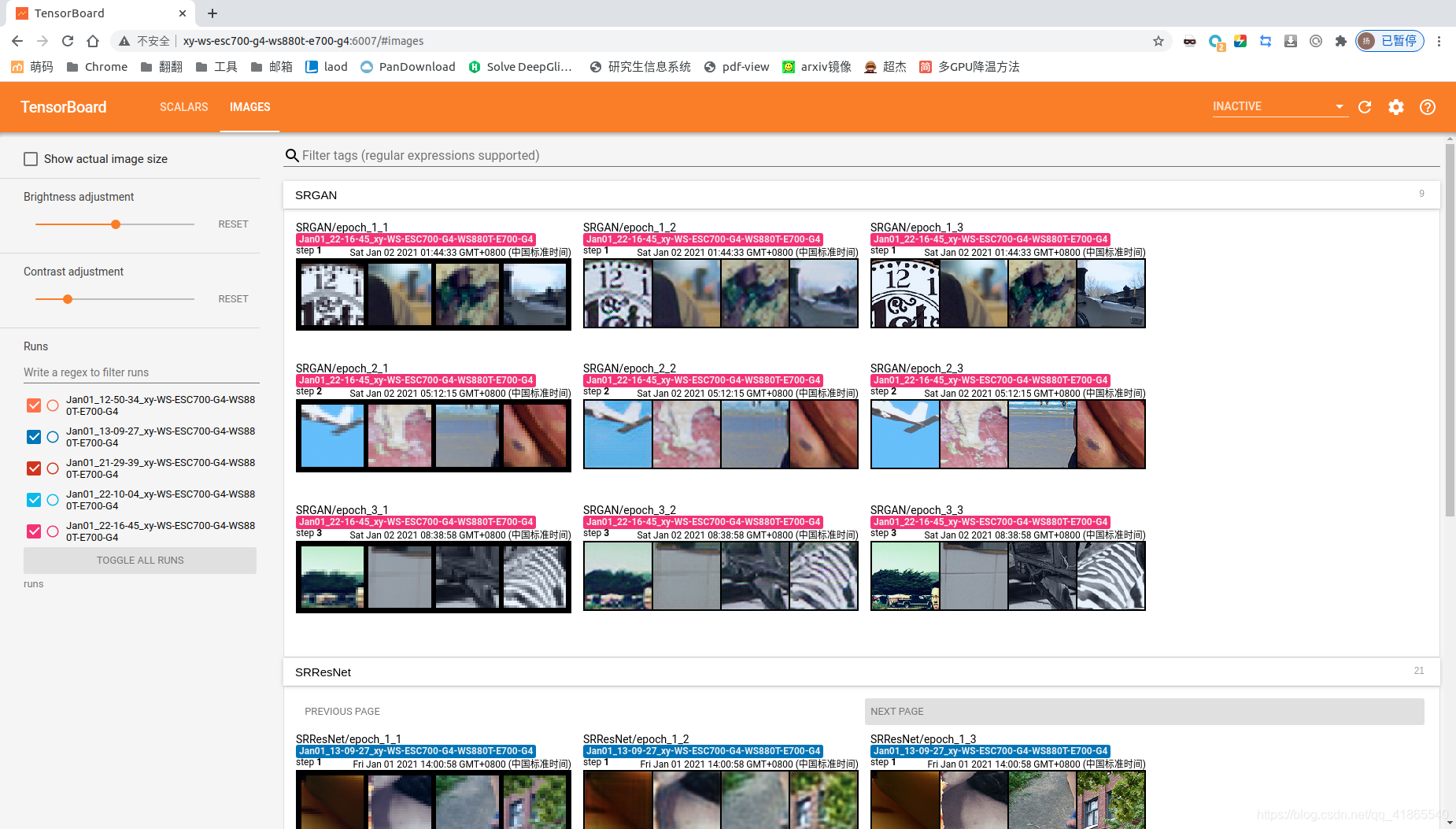Select radio button next to Jan01_22-16-45 run
The width and height of the screenshot is (1456, 829).
(x=53, y=531)
